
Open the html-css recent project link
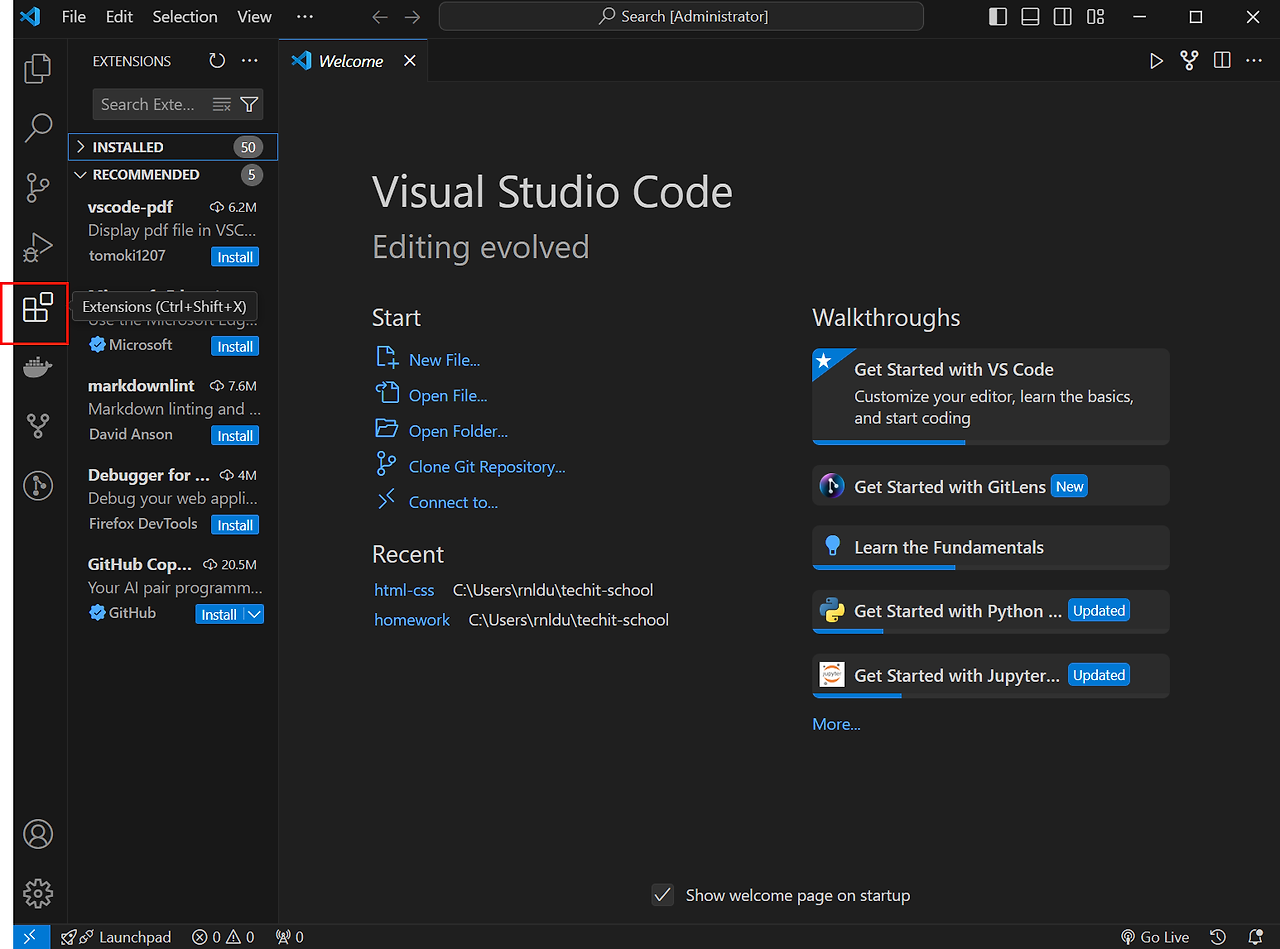404,590
